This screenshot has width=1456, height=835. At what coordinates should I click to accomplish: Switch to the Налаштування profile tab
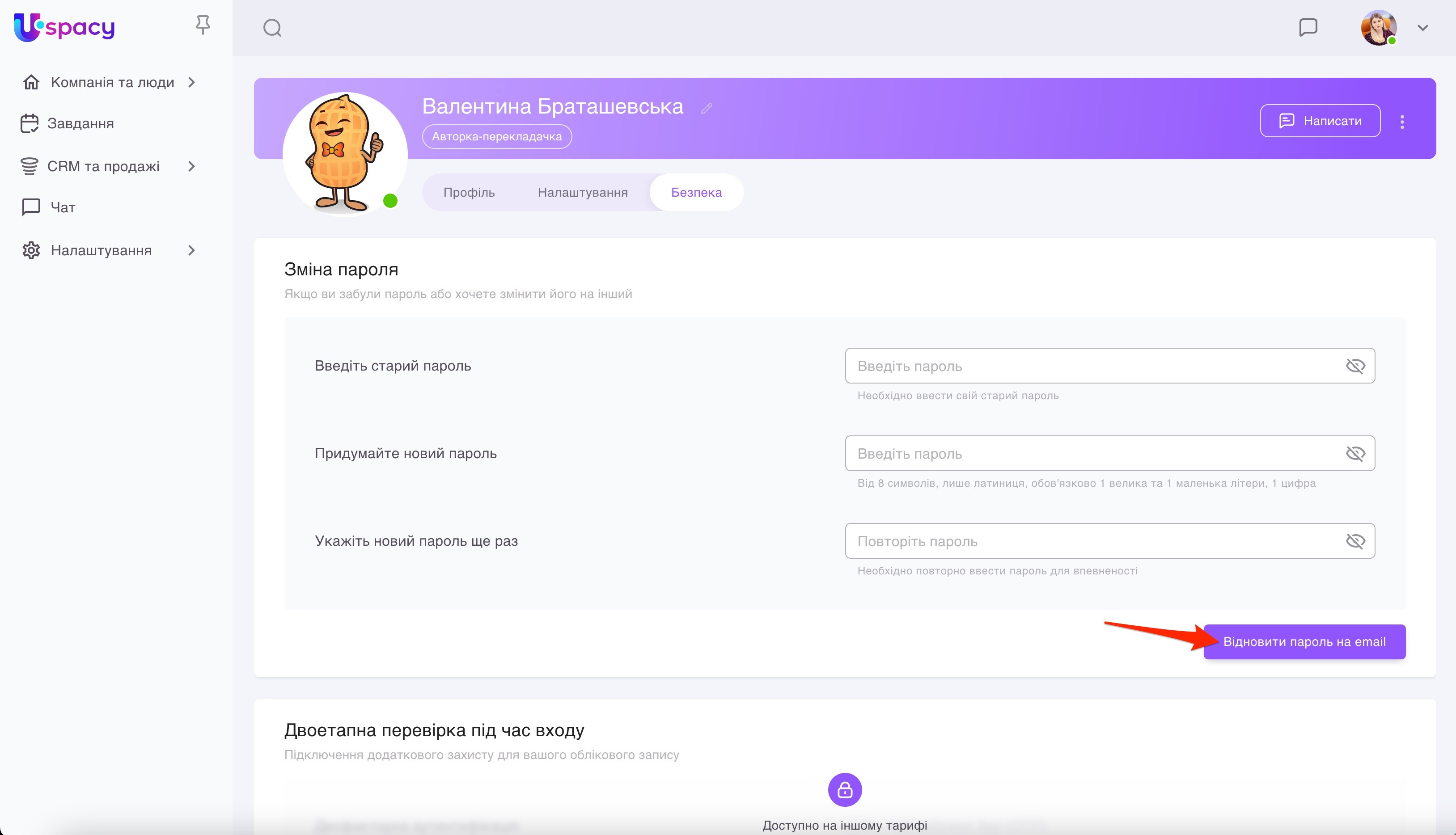(582, 192)
